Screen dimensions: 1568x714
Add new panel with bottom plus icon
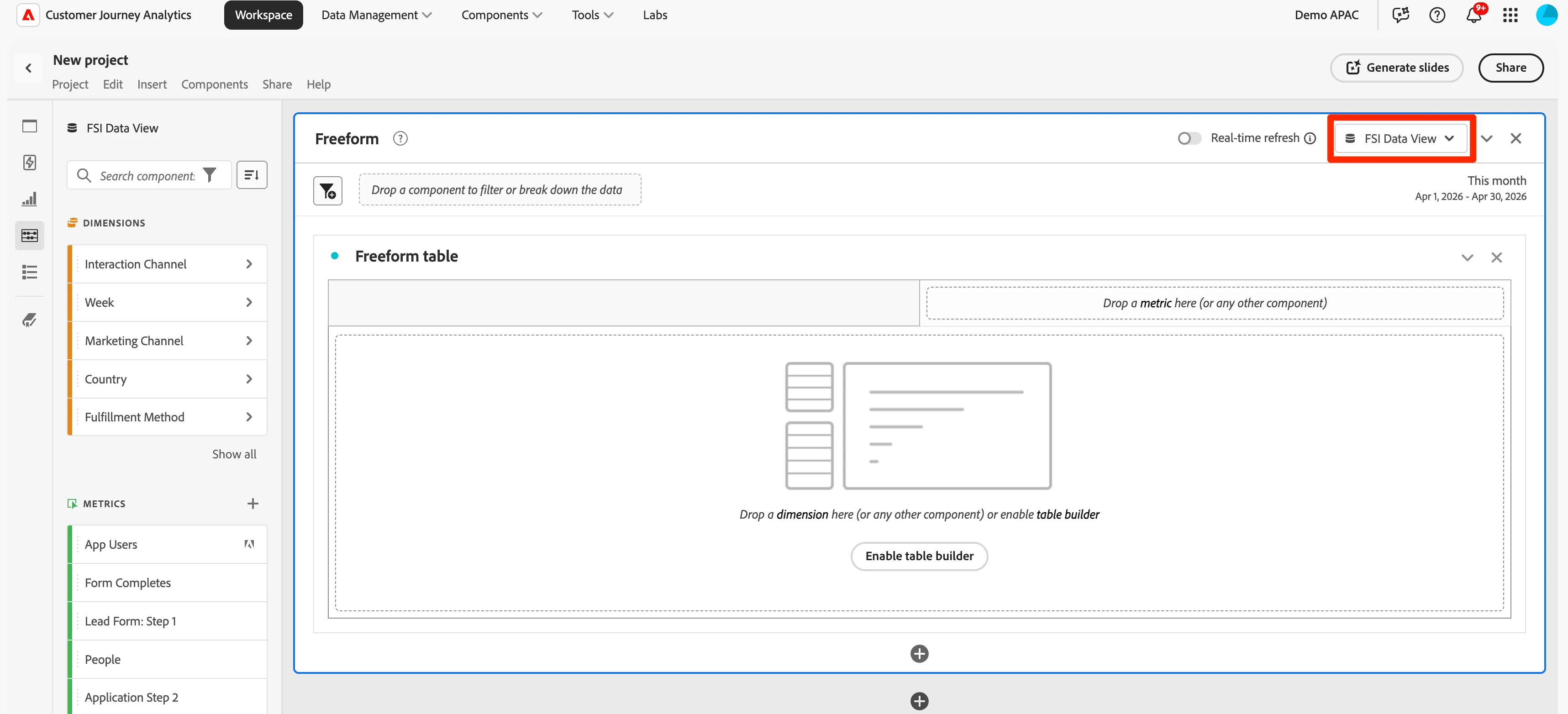[x=919, y=701]
